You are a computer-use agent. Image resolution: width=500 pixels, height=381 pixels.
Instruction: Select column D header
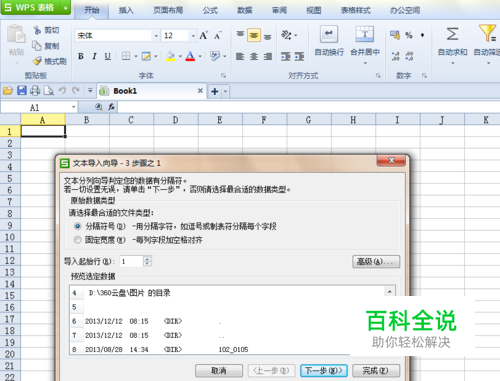(x=176, y=120)
